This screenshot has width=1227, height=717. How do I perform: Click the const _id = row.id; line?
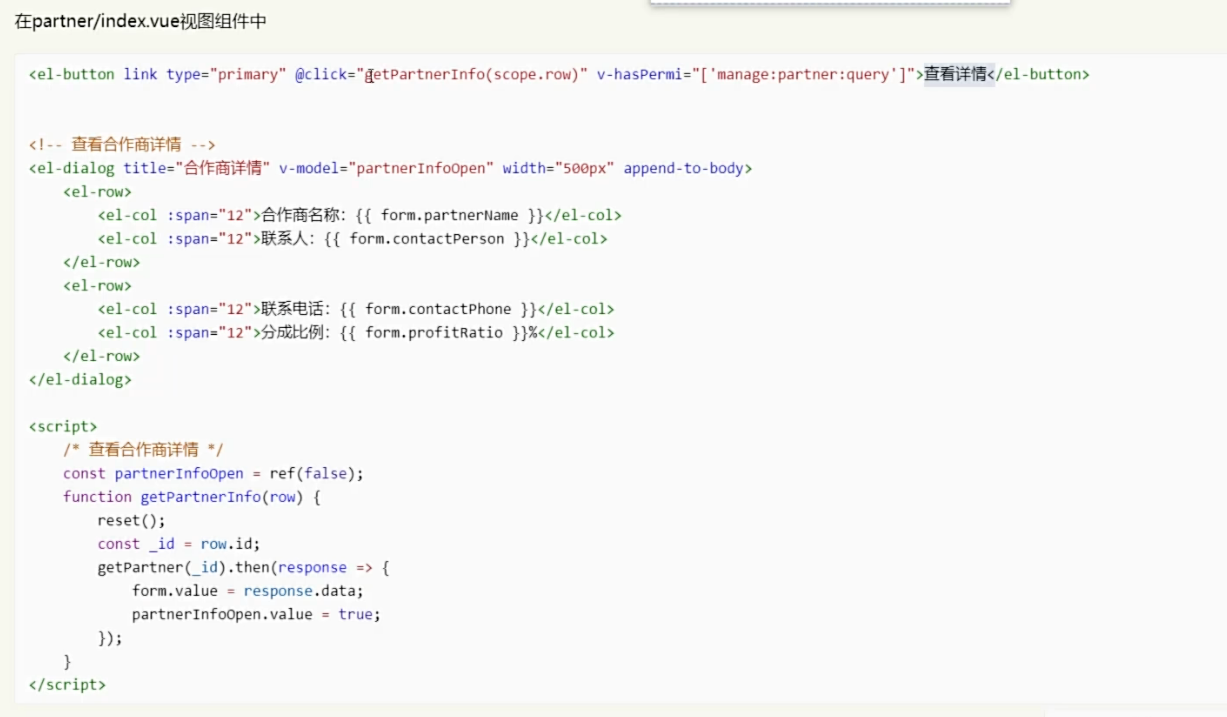[178, 544]
